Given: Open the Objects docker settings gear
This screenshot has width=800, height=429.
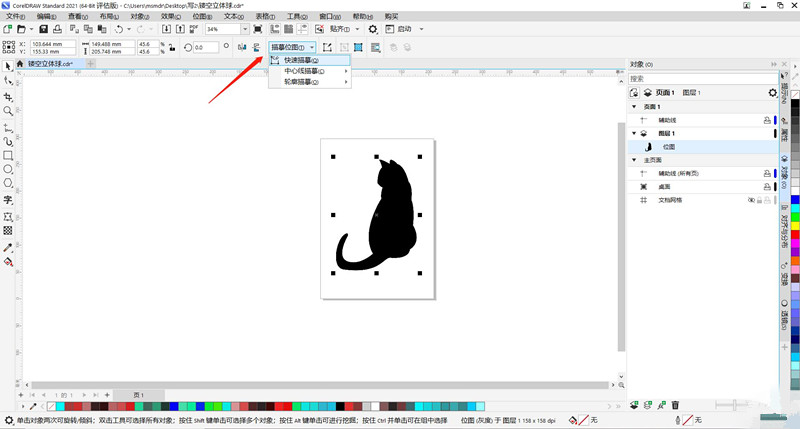Looking at the screenshot, I should click(772, 93).
